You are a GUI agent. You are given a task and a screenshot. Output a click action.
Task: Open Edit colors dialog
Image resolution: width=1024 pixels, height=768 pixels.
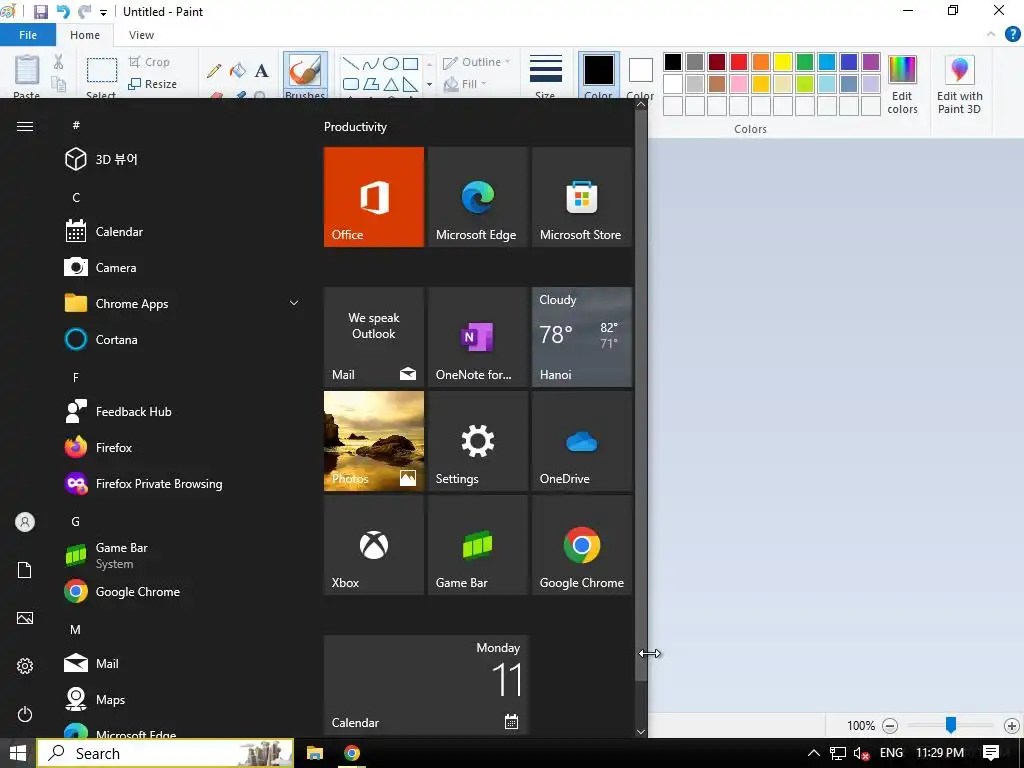coord(903,86)
